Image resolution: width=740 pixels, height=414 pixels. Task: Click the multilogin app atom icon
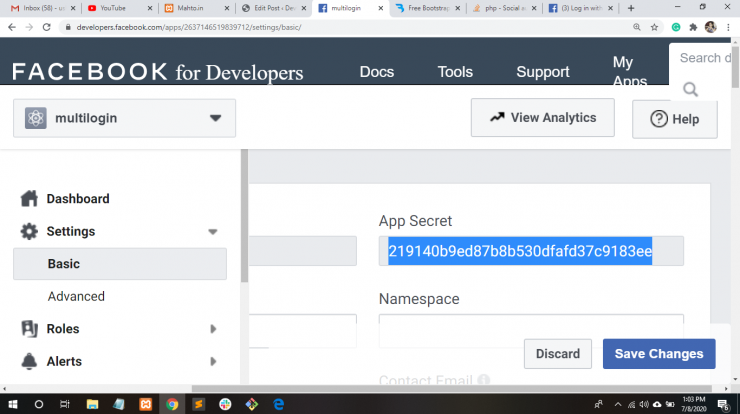(35, 118)
